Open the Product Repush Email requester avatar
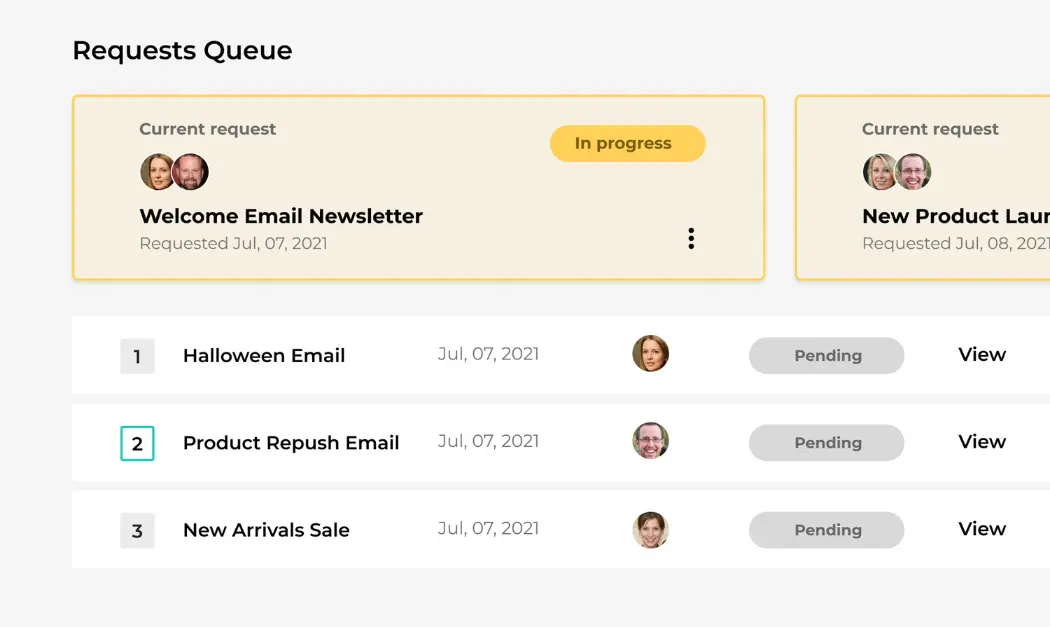This screenshot has height=627, width=1050. click(x=651, y=441)
